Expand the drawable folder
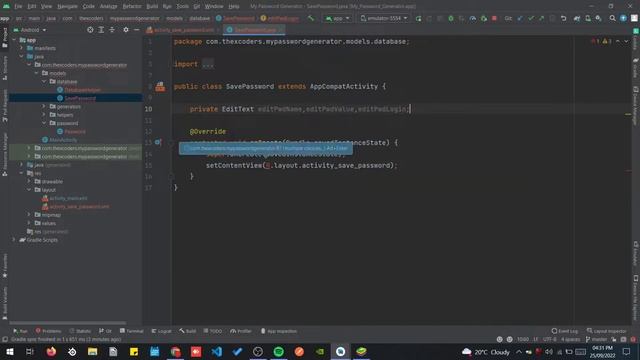 (29, 181)
